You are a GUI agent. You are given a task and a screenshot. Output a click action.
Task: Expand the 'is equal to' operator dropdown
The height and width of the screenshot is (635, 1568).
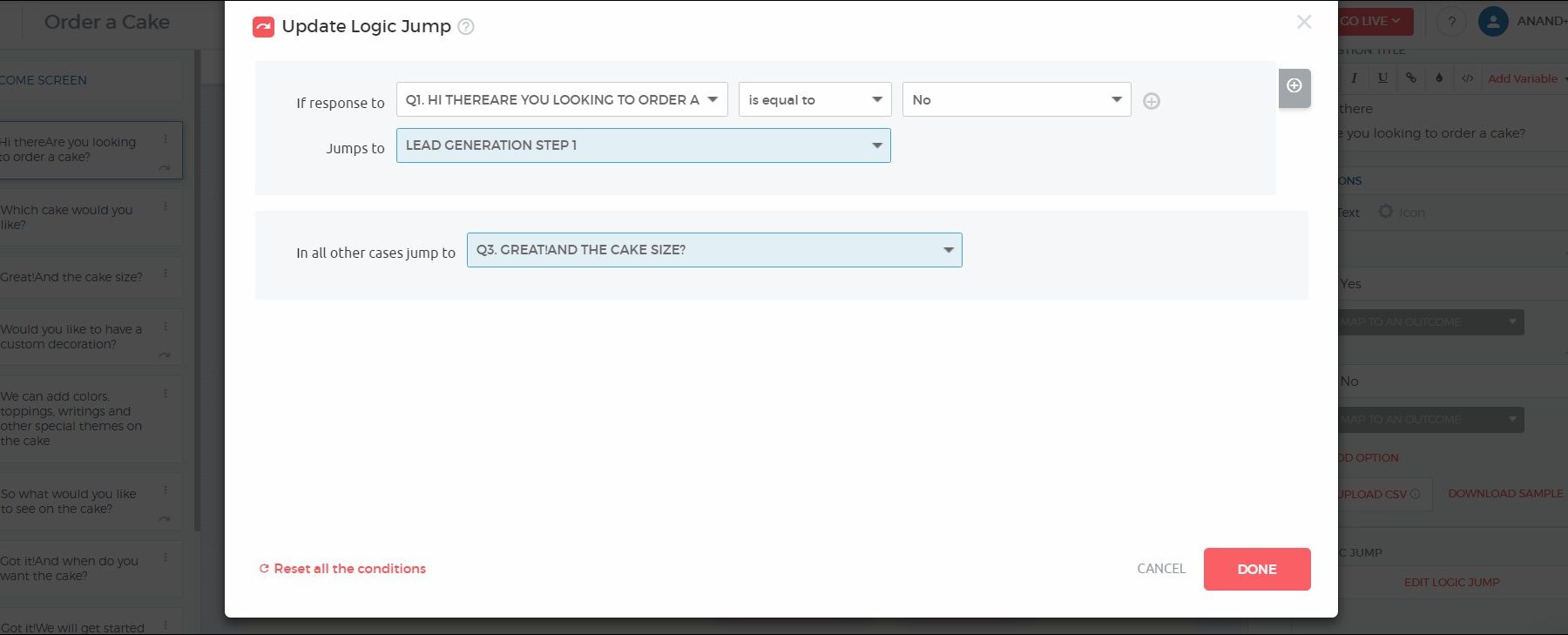(x=814, y=100)
